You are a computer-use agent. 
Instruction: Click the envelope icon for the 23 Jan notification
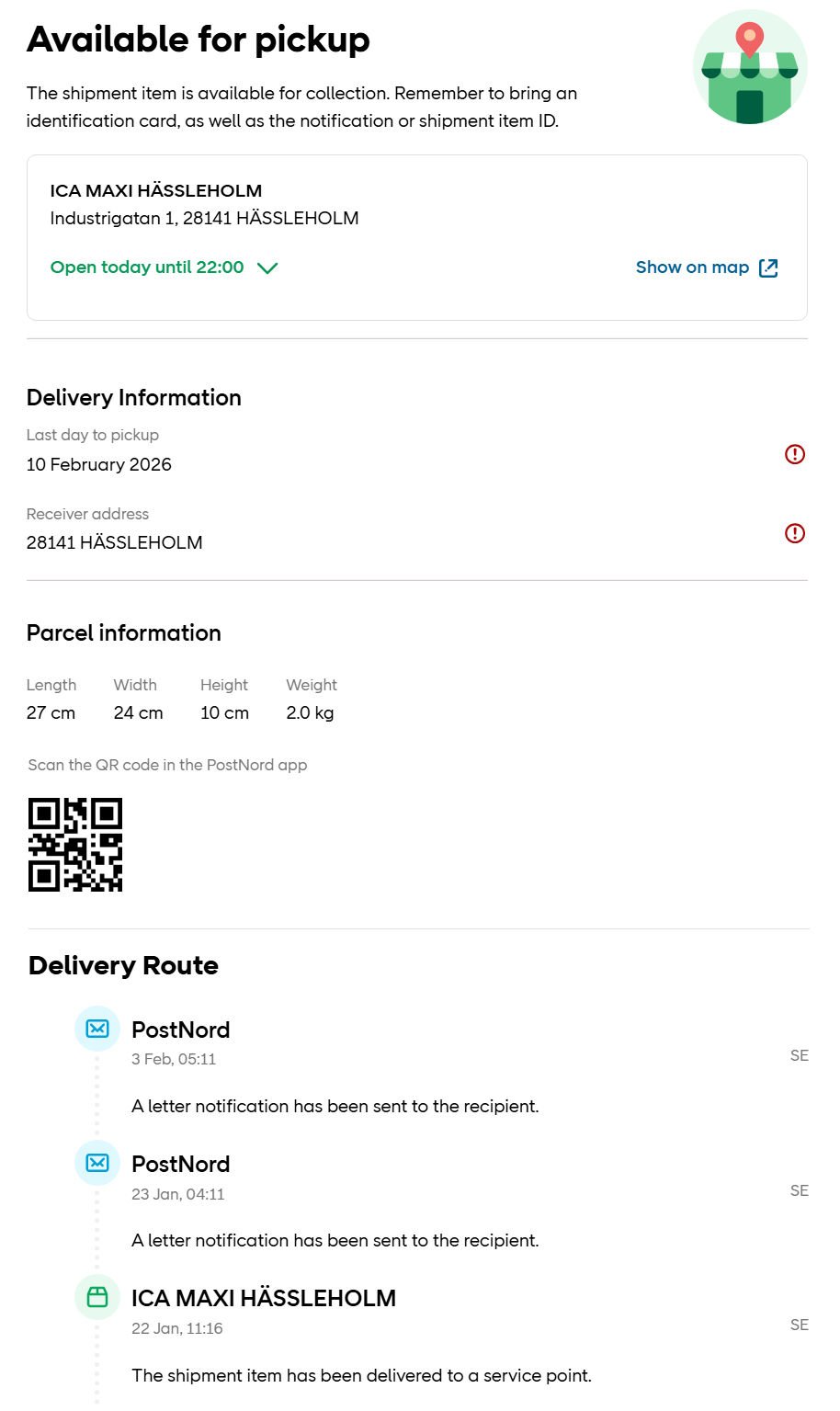(97, 1163)
